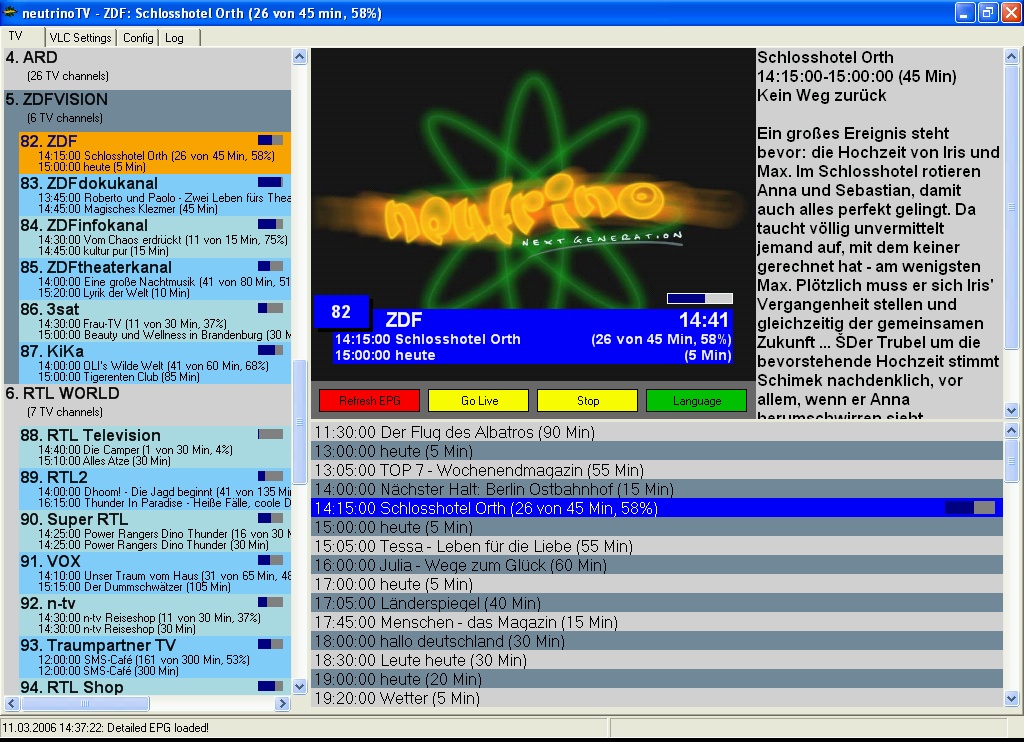Click the Schlosshotel Orth description heading
This screenshot has width=1024, height=742.
point(825,57)
